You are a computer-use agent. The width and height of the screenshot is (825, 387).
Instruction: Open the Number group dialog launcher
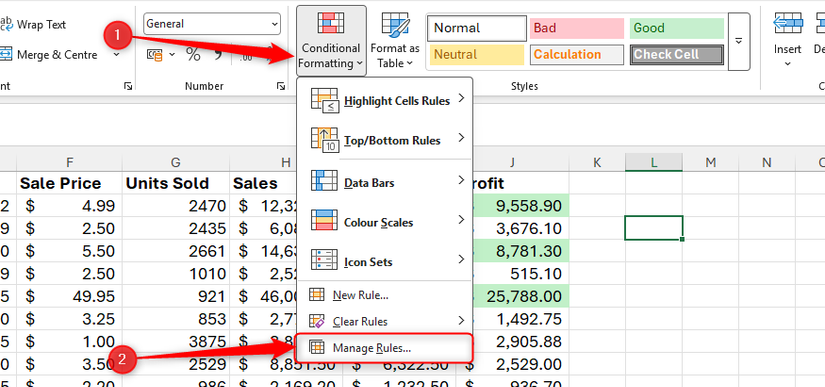[281, 86]
